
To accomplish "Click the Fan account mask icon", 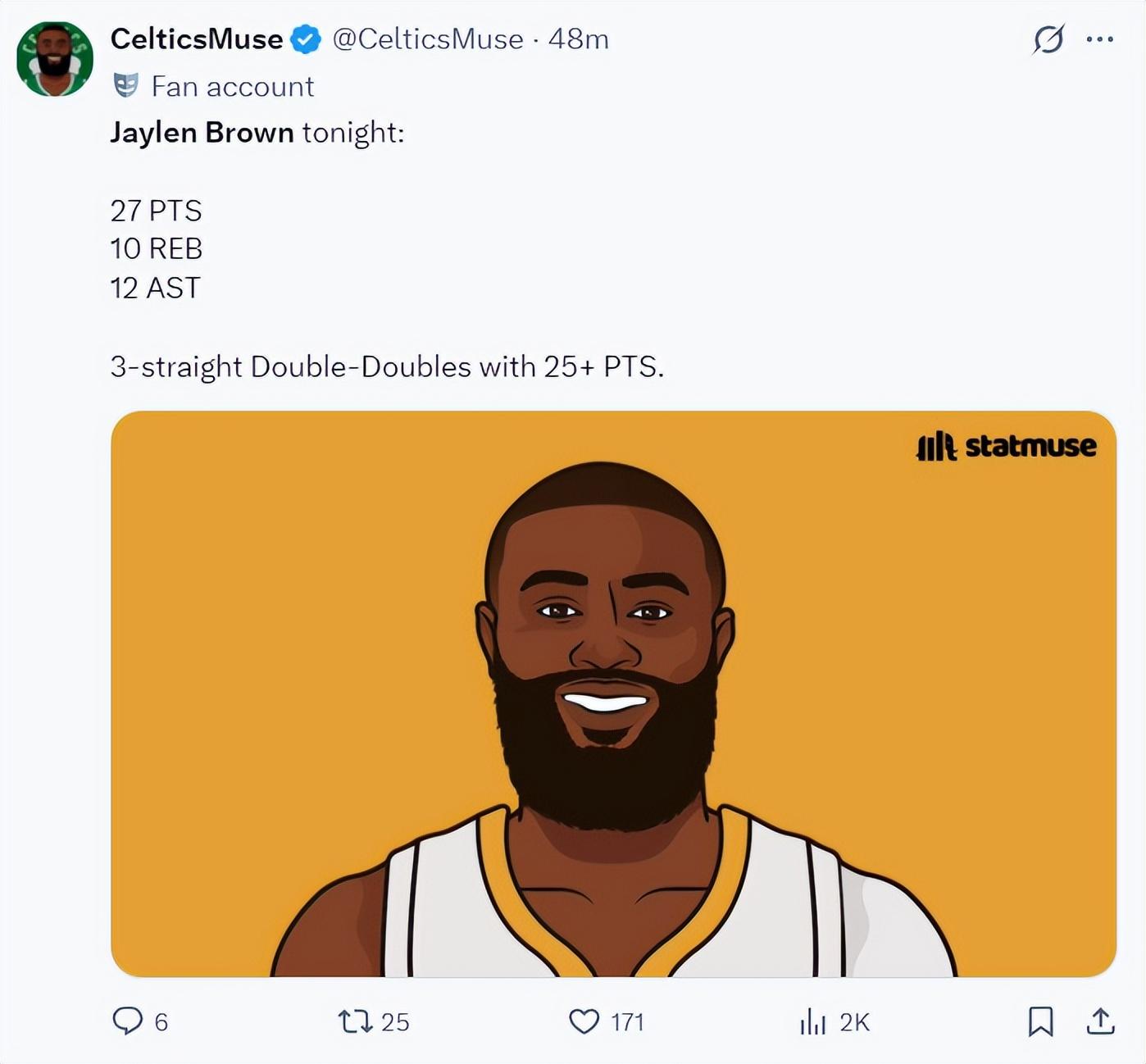I will [x=125, y=85].
